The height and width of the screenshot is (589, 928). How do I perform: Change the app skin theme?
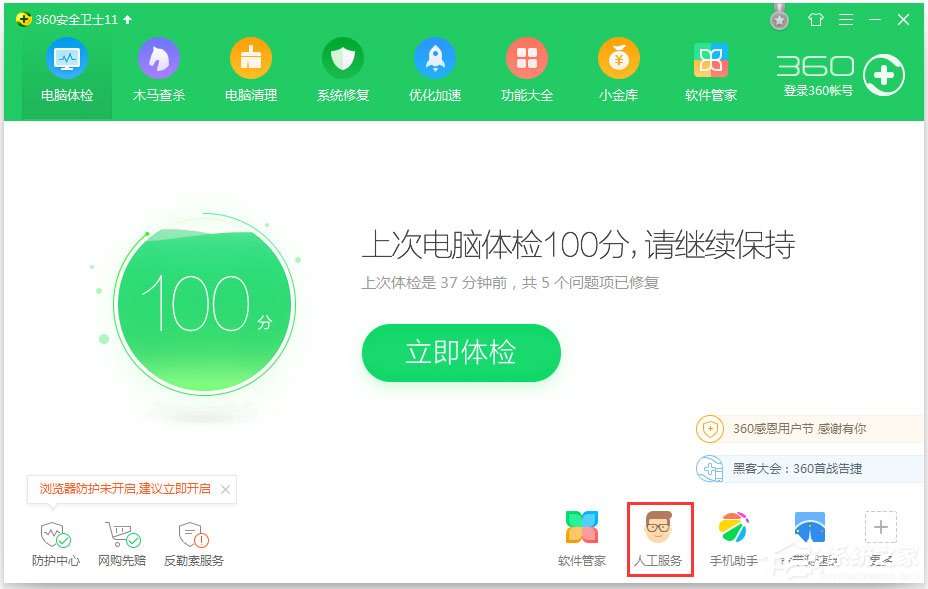(x=815, y=18)
